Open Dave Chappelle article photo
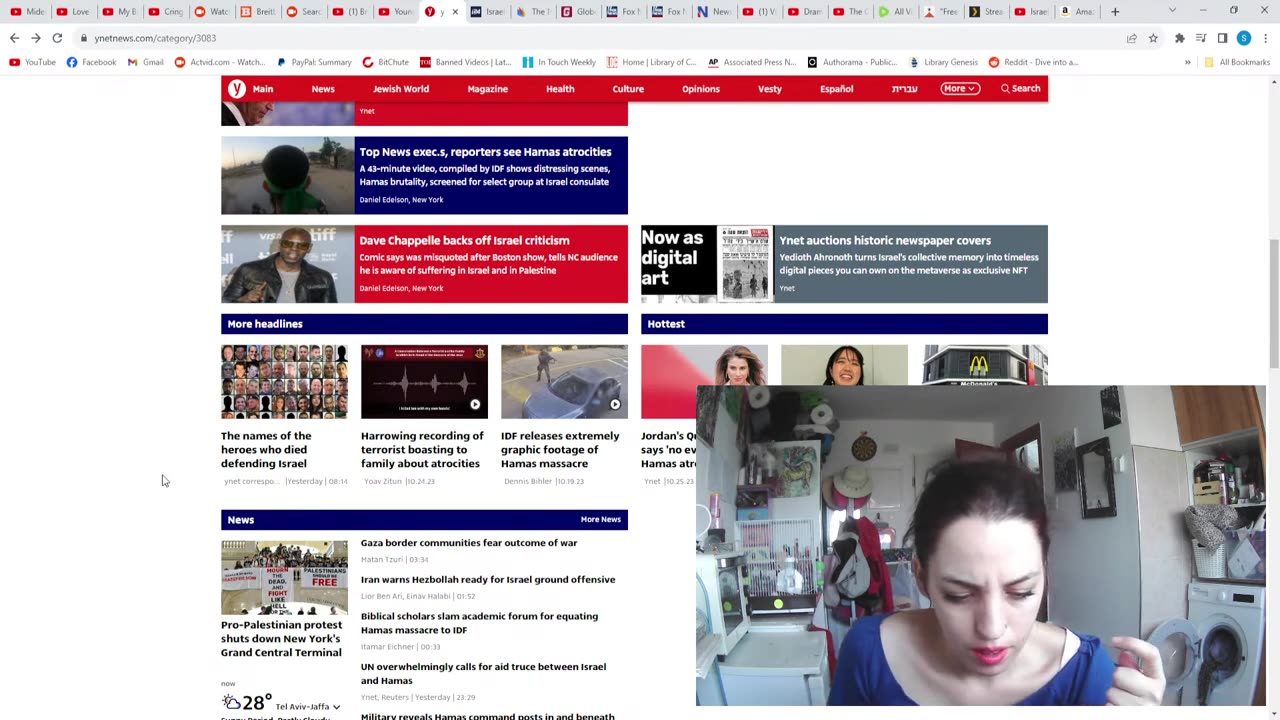This screenshot has width=1280, height=720. (288, 264)
